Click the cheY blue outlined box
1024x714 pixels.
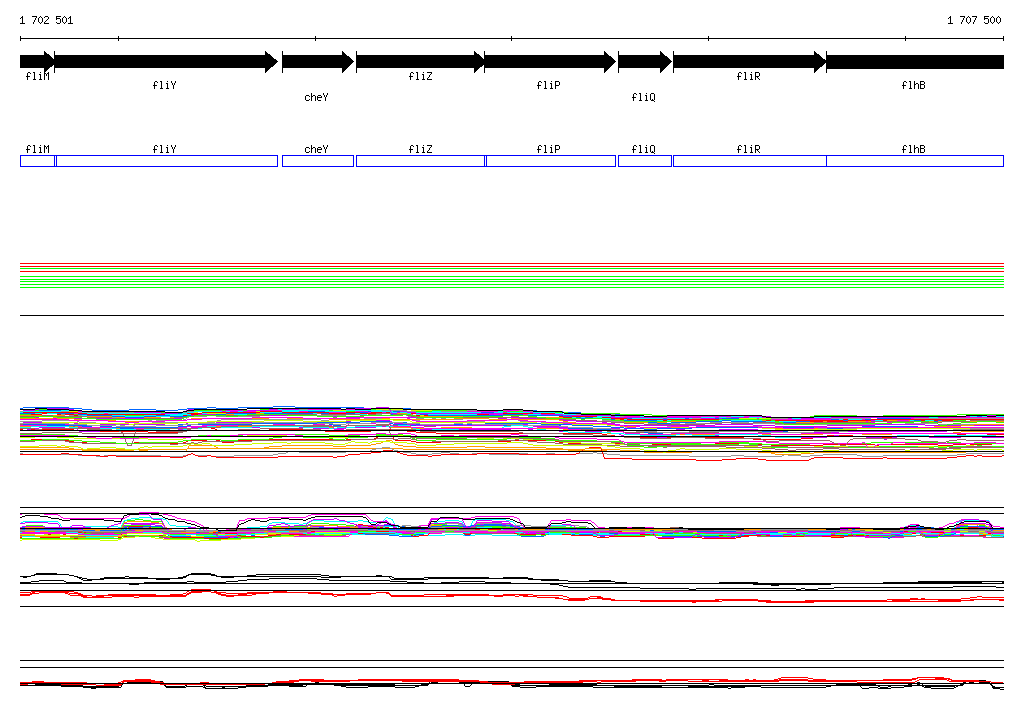click(318, 161)
